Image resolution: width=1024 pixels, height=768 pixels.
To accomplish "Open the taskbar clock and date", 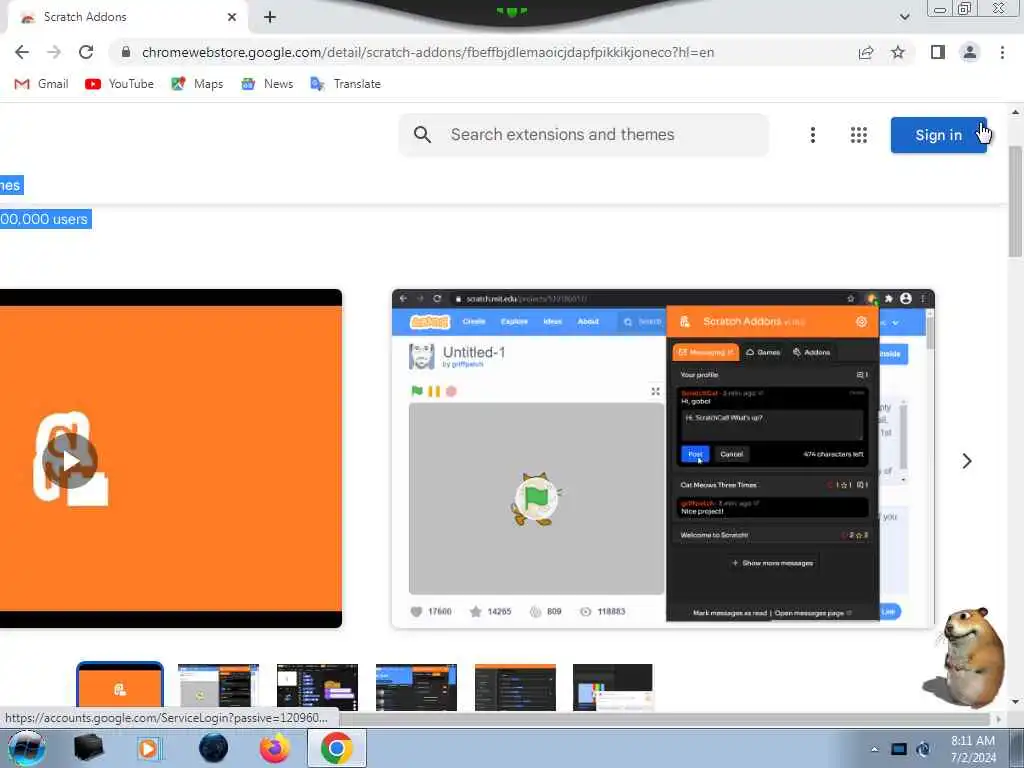I will click(973, 749).
